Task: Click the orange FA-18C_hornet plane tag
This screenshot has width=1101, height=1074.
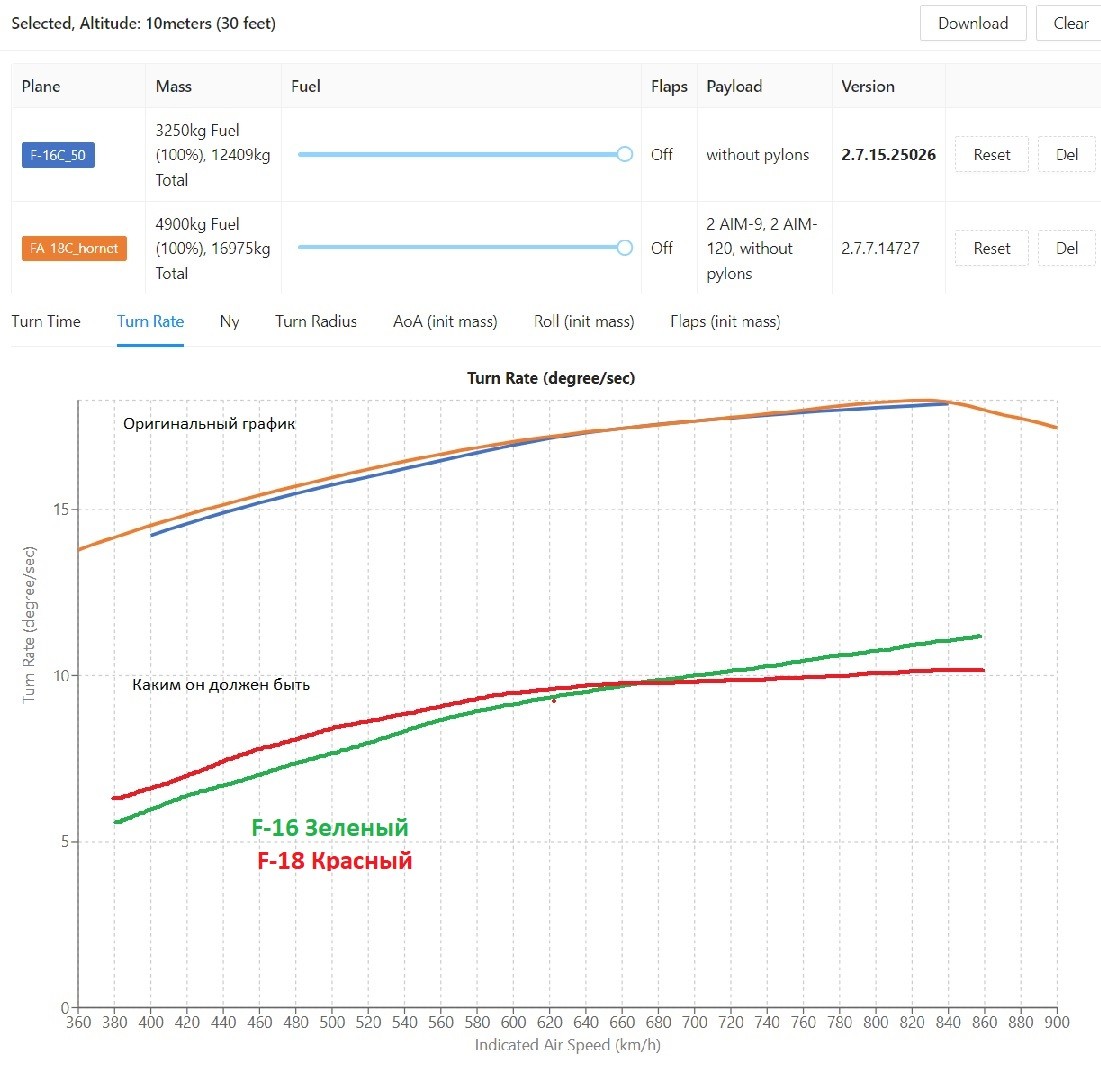Action: pos(74,248)
